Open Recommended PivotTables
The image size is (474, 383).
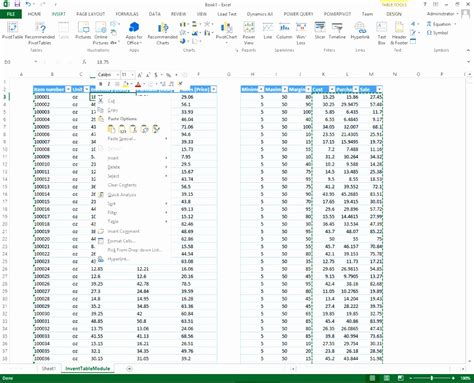[x=40, y=33]
